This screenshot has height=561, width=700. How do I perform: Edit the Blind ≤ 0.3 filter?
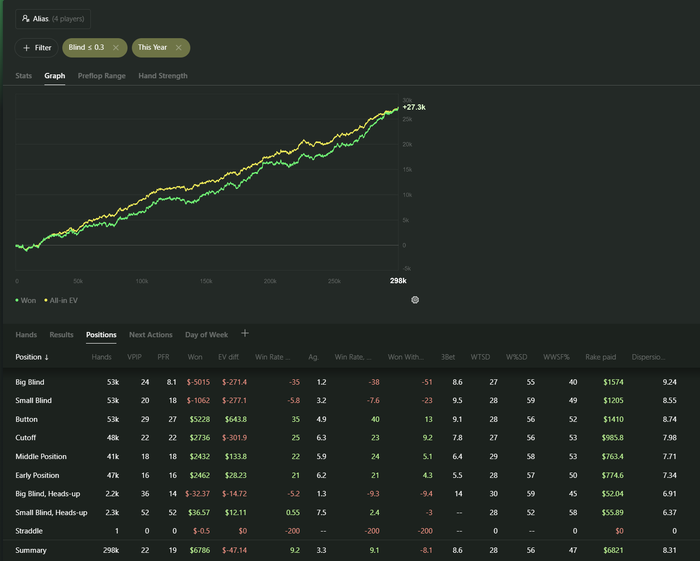click(x=85, y=47)
